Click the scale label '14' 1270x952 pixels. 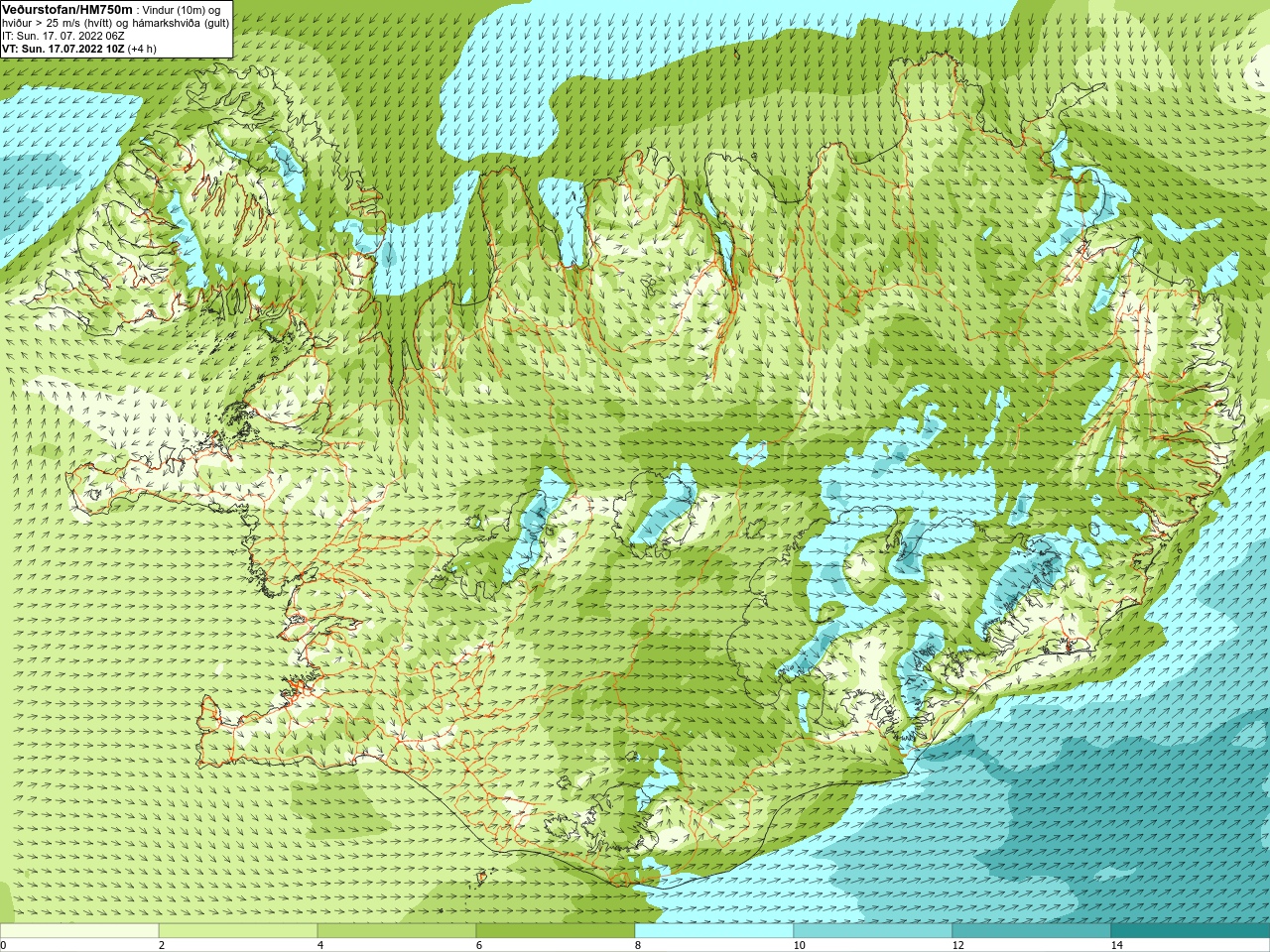point(1116,945)
